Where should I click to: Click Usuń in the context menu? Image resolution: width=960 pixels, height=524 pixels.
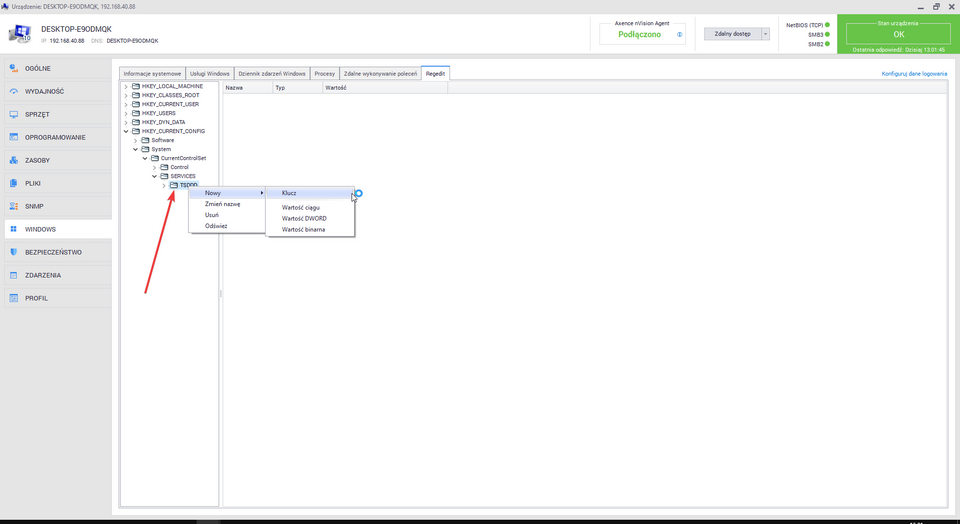point(212,215)
